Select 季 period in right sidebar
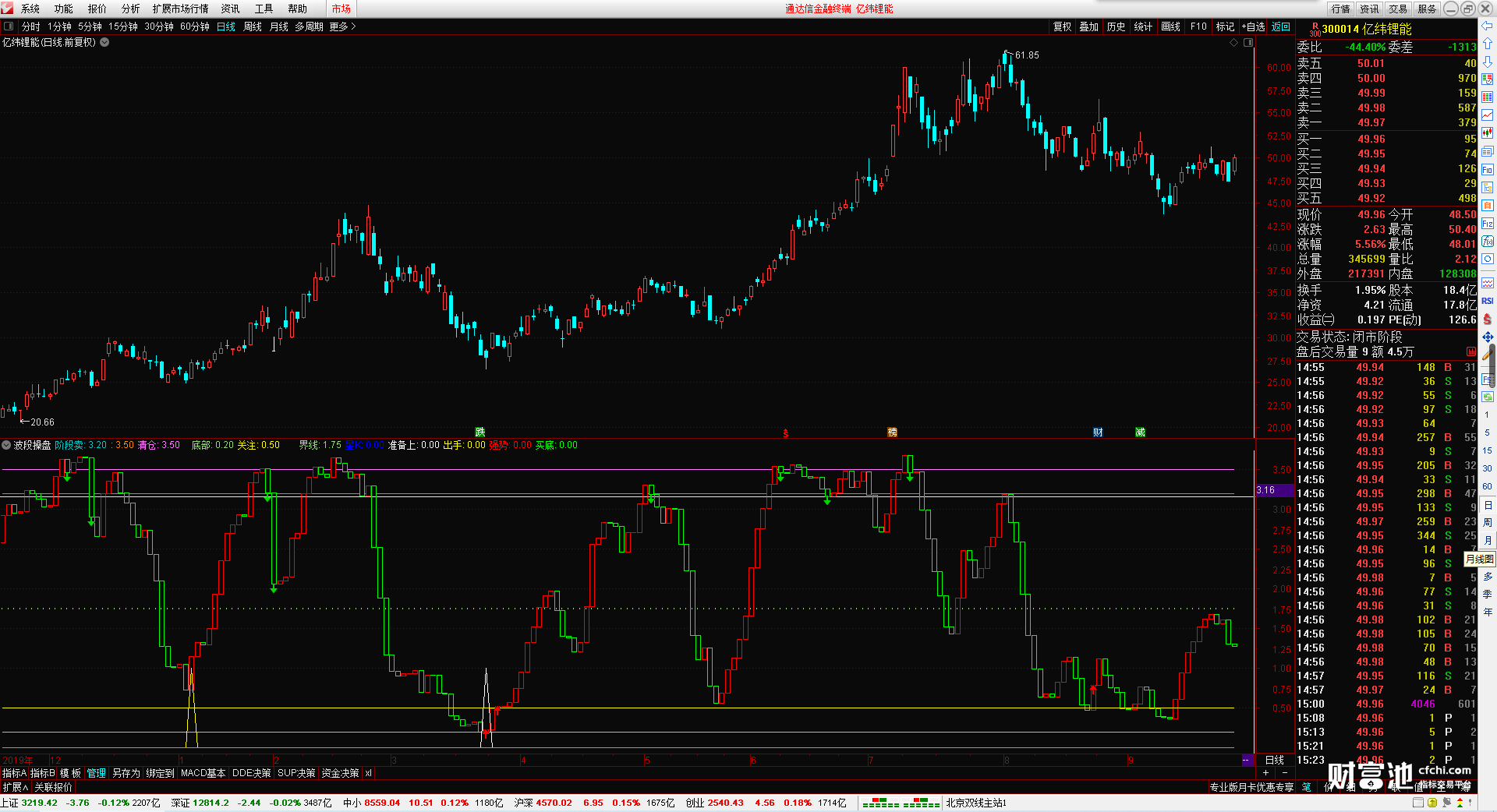Viewport: 1497px width, 812px height. (x=1488, y=594)
